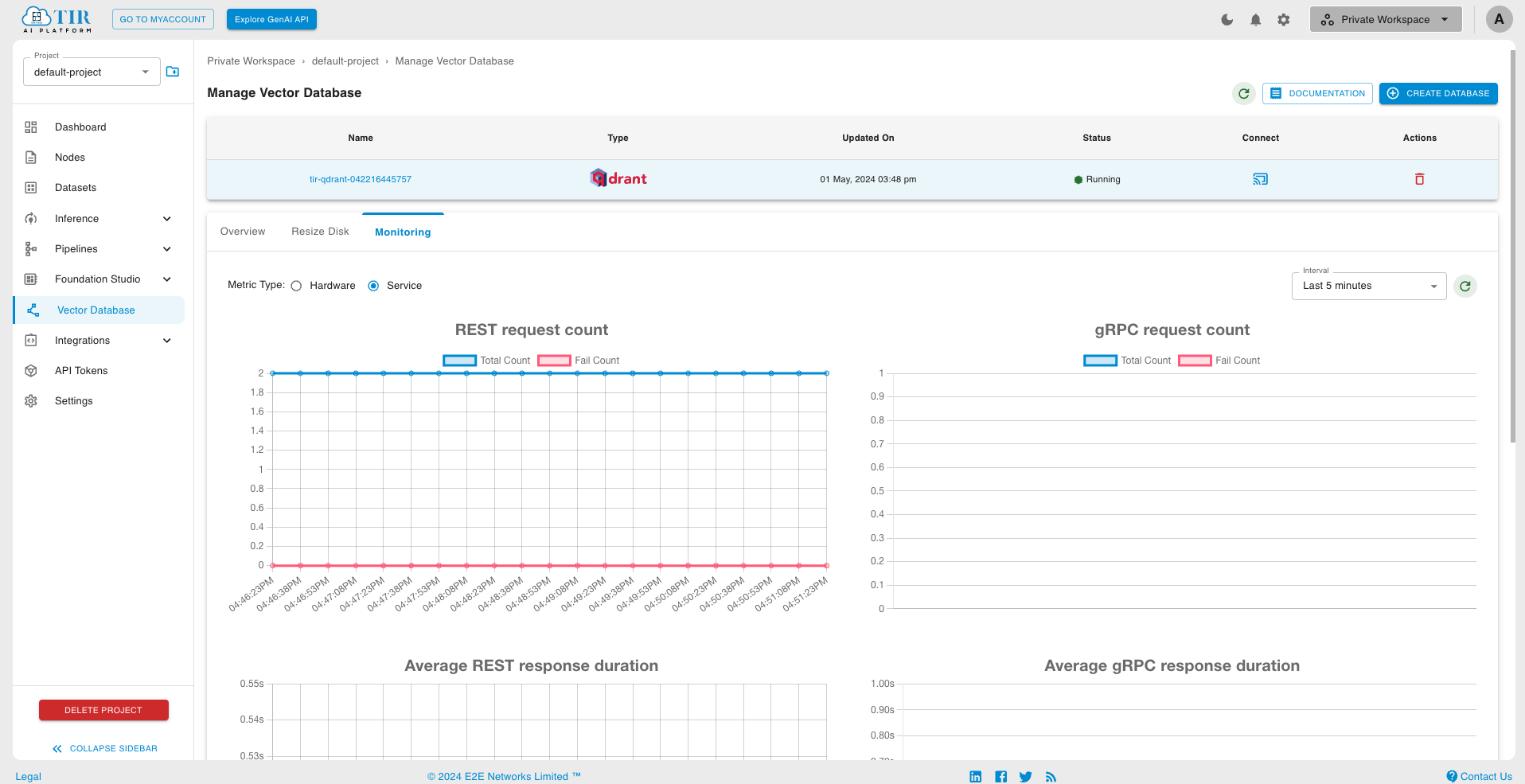
Task: Open the DOCUMENTATION button
Action: (x=1317, y=94)
